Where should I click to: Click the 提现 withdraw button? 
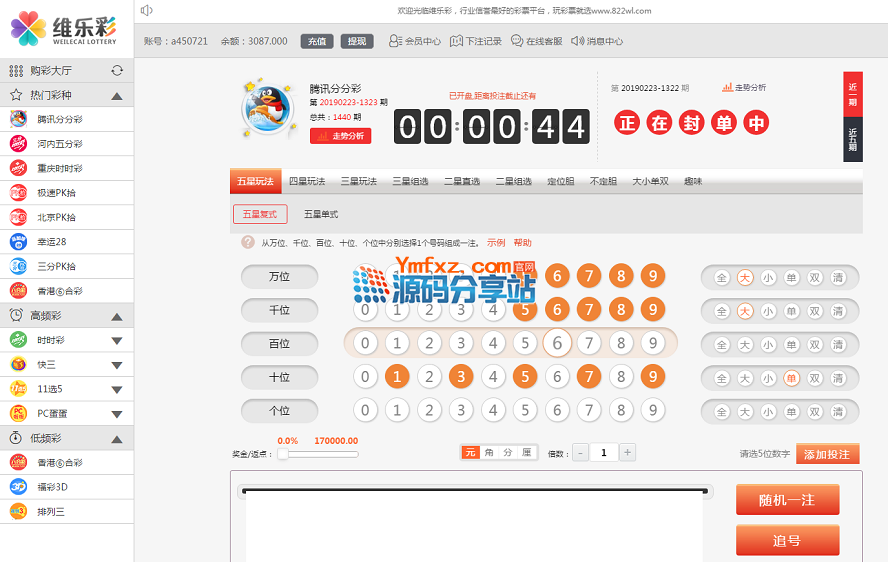pyautogui.click(x=357, y=41)
